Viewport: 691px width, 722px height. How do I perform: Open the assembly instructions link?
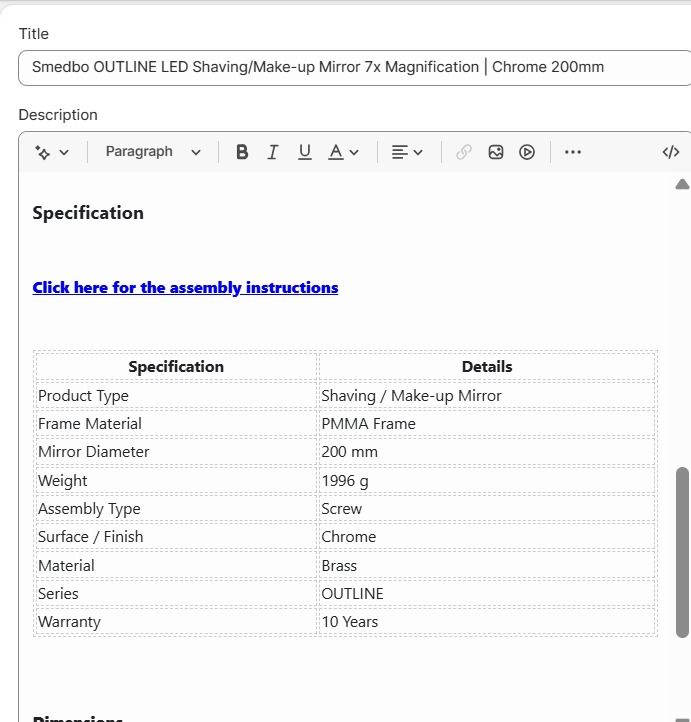click(185, 288)
